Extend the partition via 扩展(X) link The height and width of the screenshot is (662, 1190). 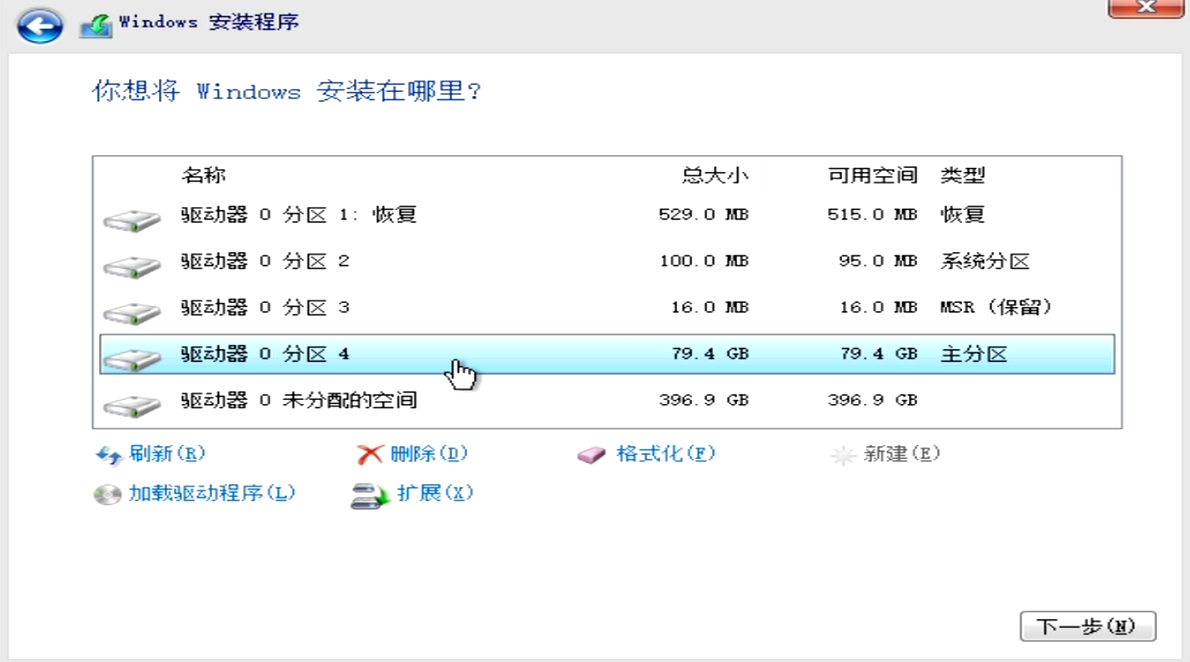pyautogui.click(x=435, y=493)
